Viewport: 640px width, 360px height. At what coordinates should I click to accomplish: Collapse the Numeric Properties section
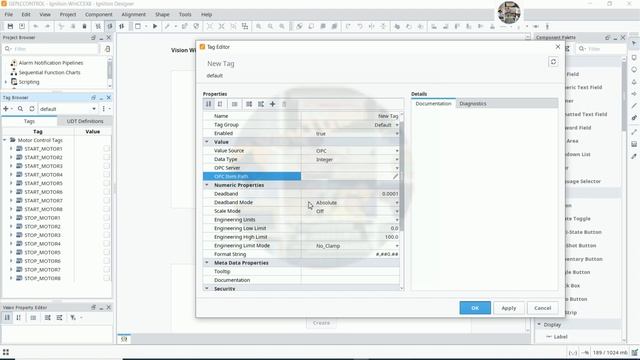pyautogui.click(x=207, y=185)
